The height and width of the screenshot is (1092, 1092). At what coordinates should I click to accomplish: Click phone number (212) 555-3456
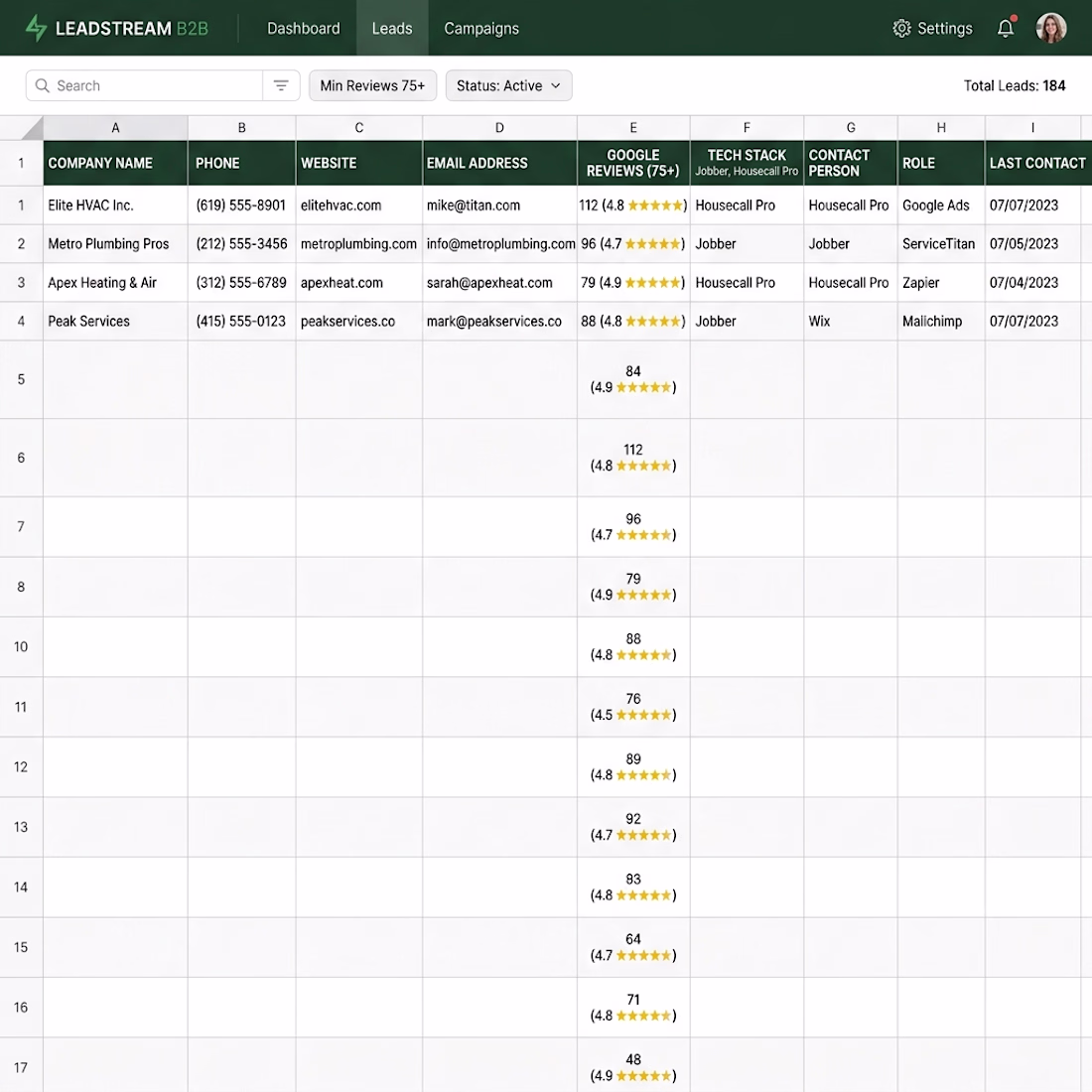[241, 244]
